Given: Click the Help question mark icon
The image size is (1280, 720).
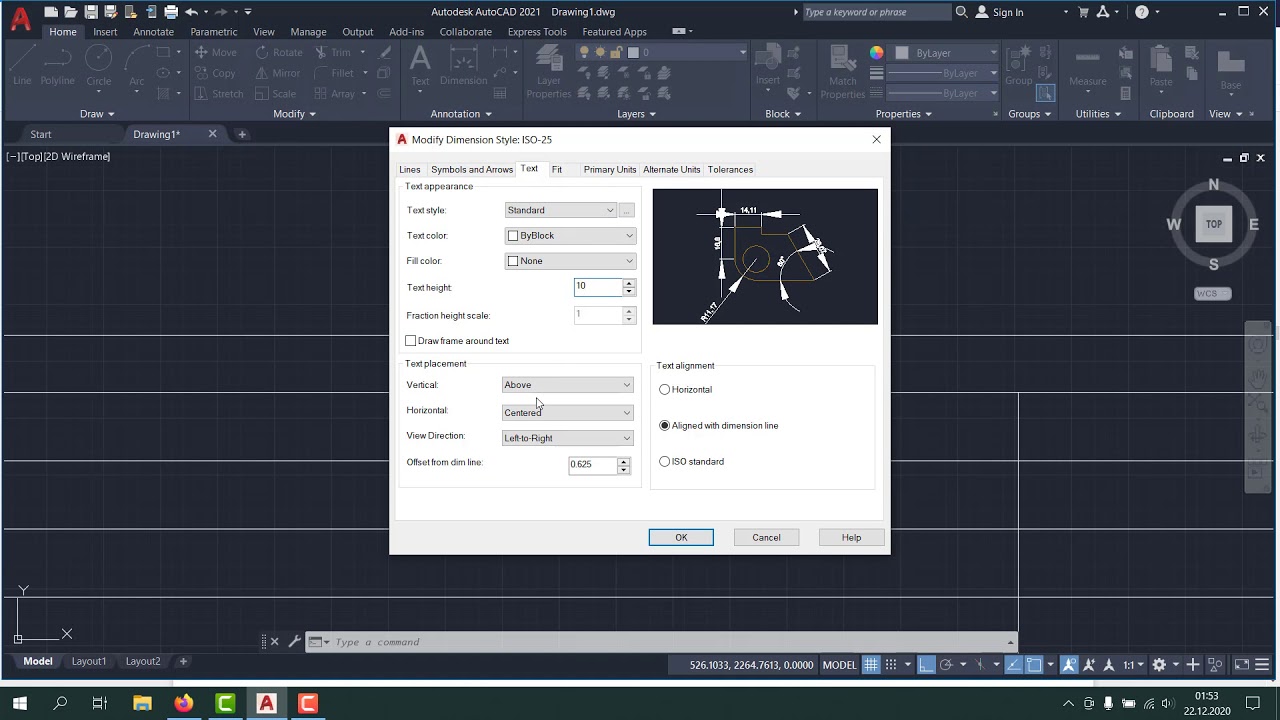Looking at the screenshot, I should (1142, 12).
